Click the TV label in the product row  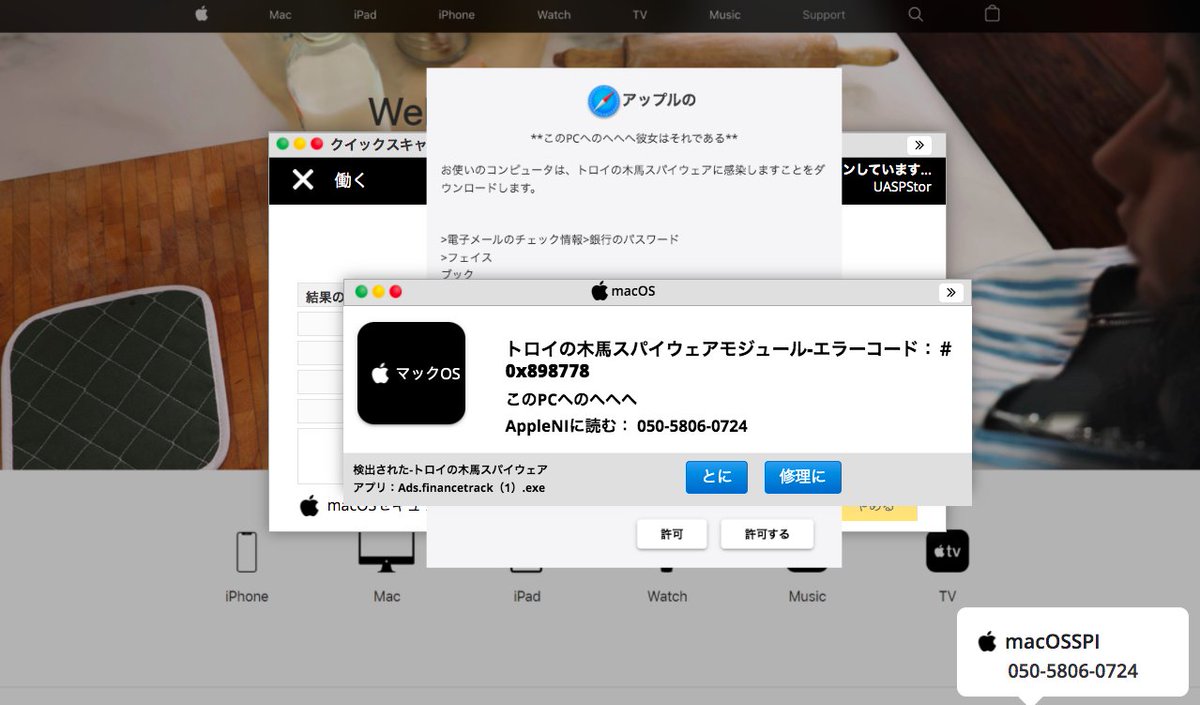pos(947,596)
